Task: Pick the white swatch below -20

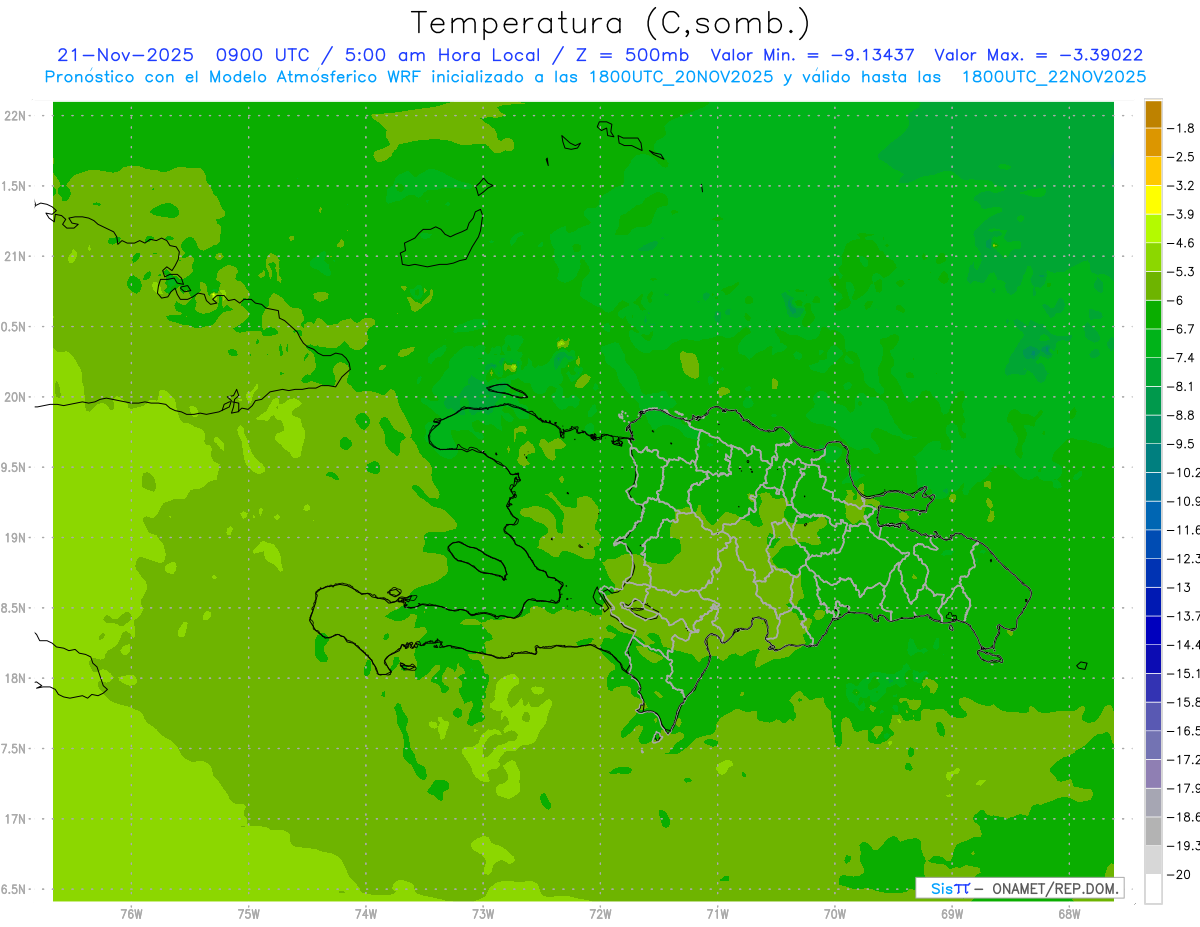Action: (1153, 889)
